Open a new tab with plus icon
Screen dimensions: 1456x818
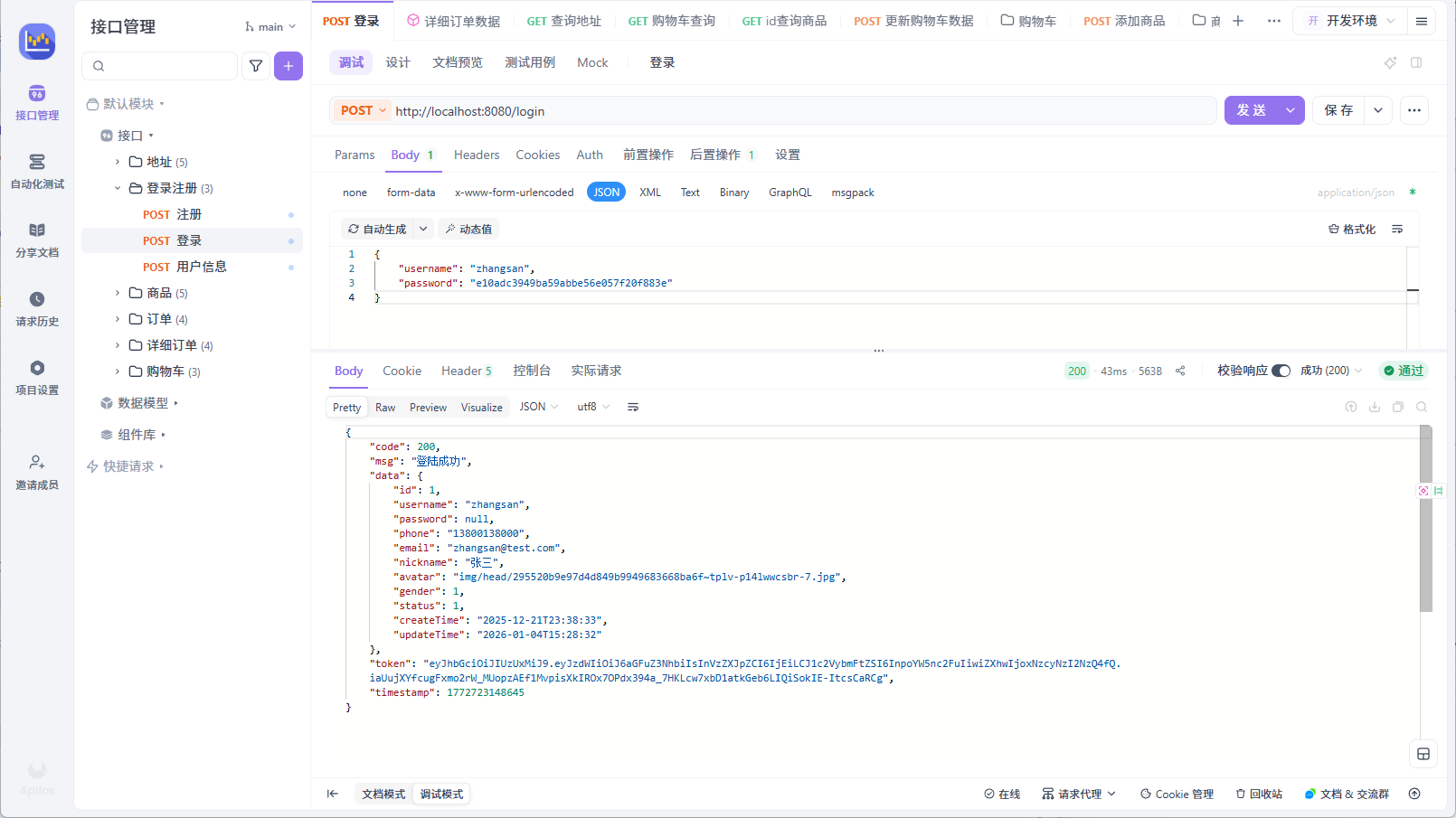click(x=1238, y=21)
